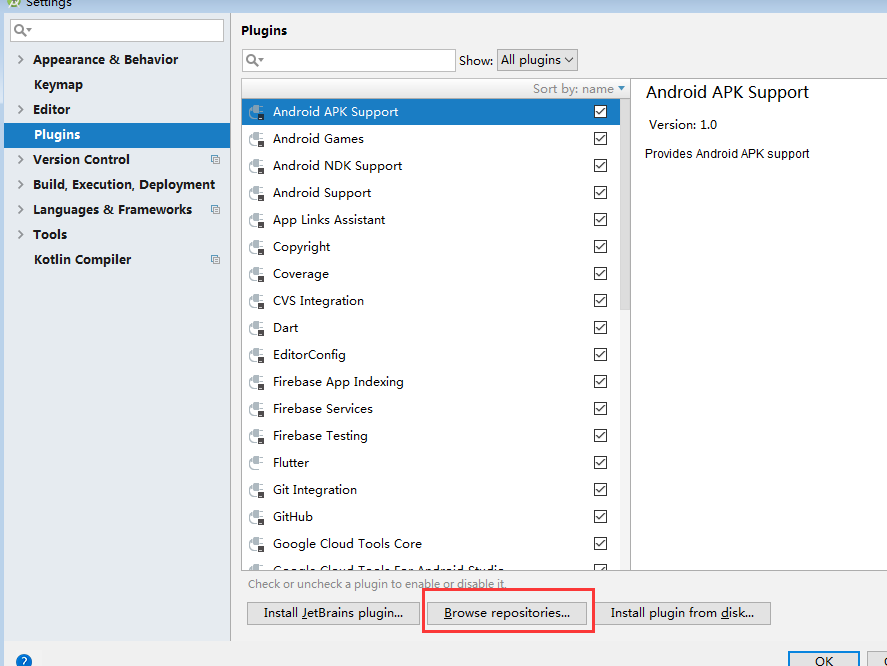Click the plugin icon beside CVS Integration
The image size is (887, 666).
(x=257, y=301)
